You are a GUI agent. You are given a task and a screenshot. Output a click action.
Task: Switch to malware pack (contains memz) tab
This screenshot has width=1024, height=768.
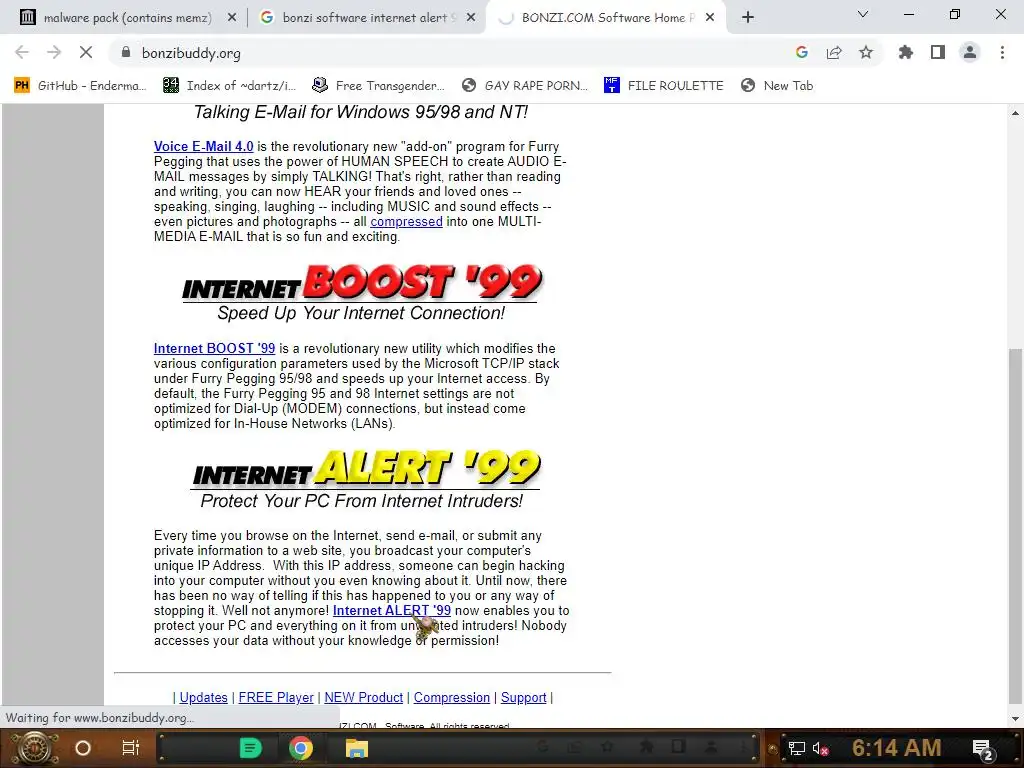(x=127, y=18)
